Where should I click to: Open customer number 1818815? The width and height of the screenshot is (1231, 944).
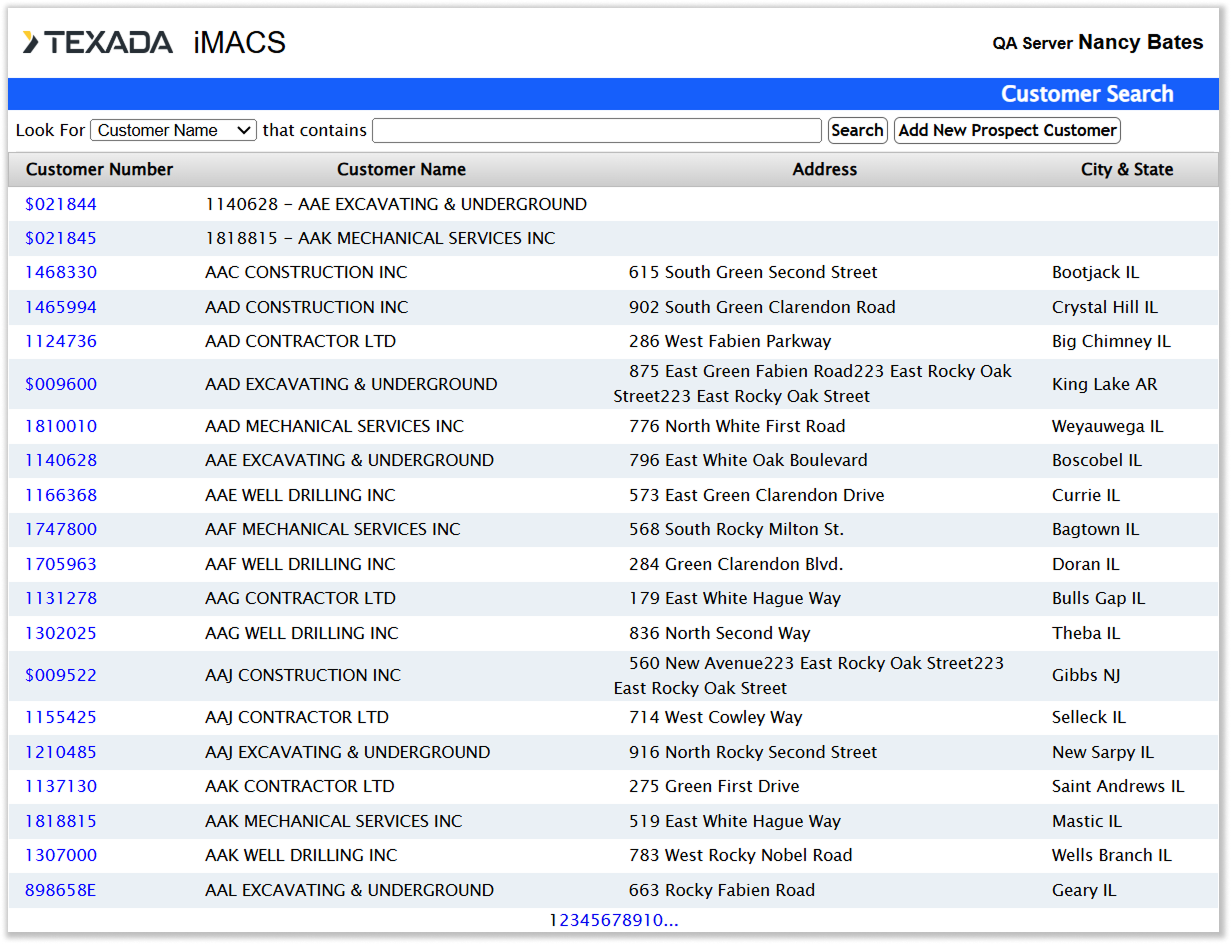coord(61,821)
